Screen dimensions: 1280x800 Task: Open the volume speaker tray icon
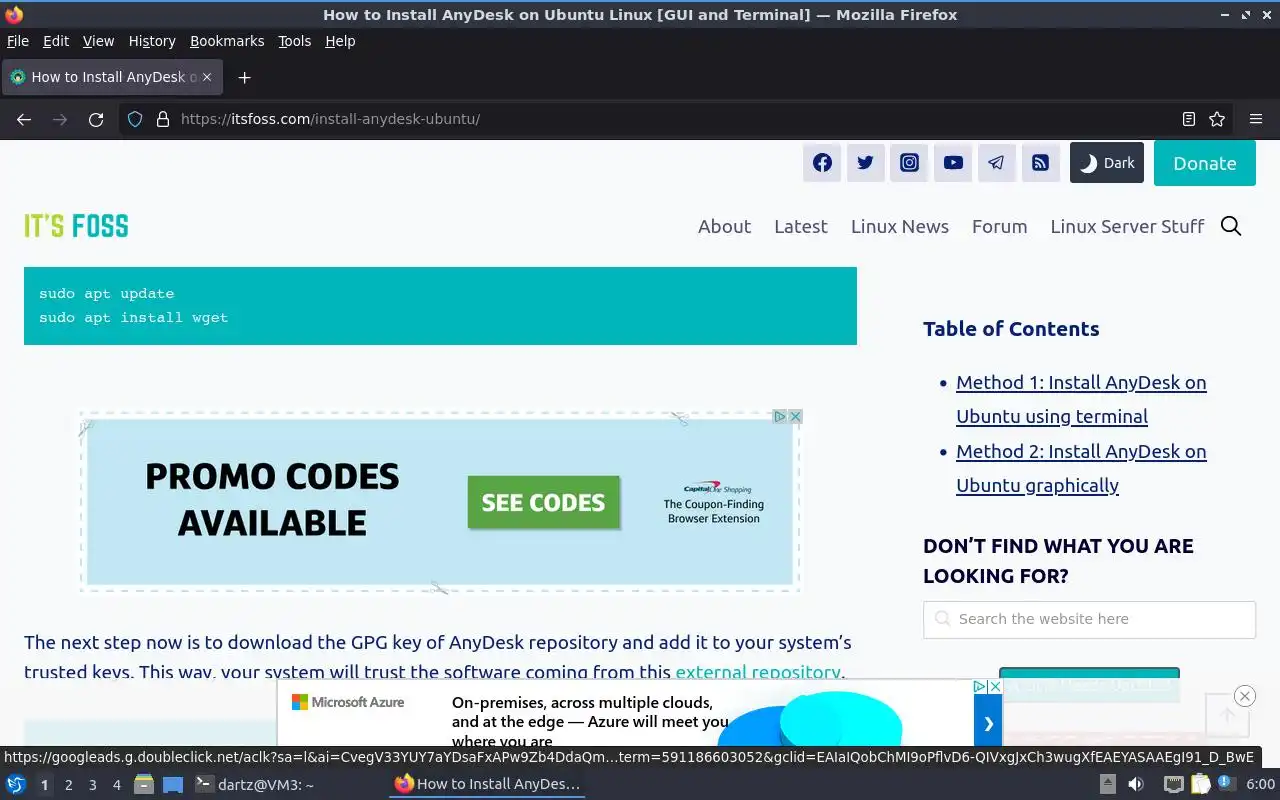coord(1136,785)
